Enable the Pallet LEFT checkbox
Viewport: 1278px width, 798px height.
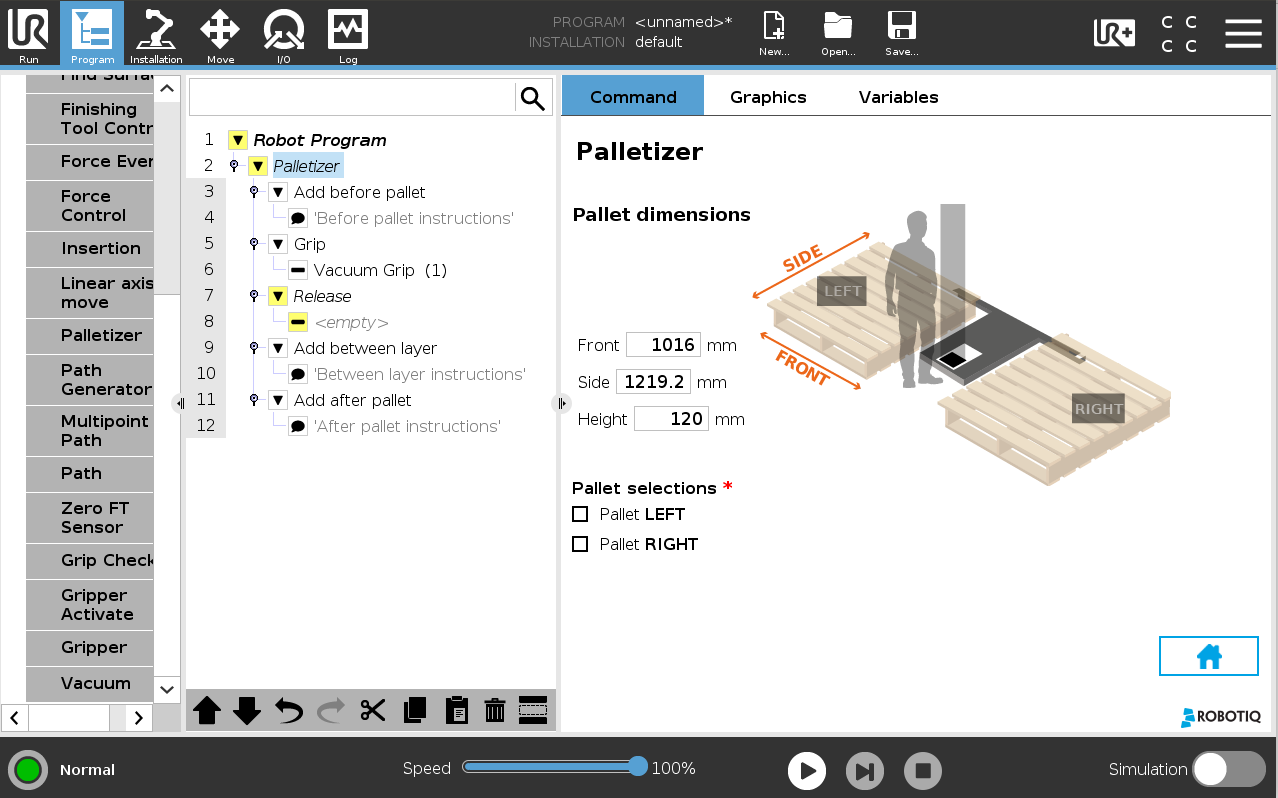click(x=580, y=514)
